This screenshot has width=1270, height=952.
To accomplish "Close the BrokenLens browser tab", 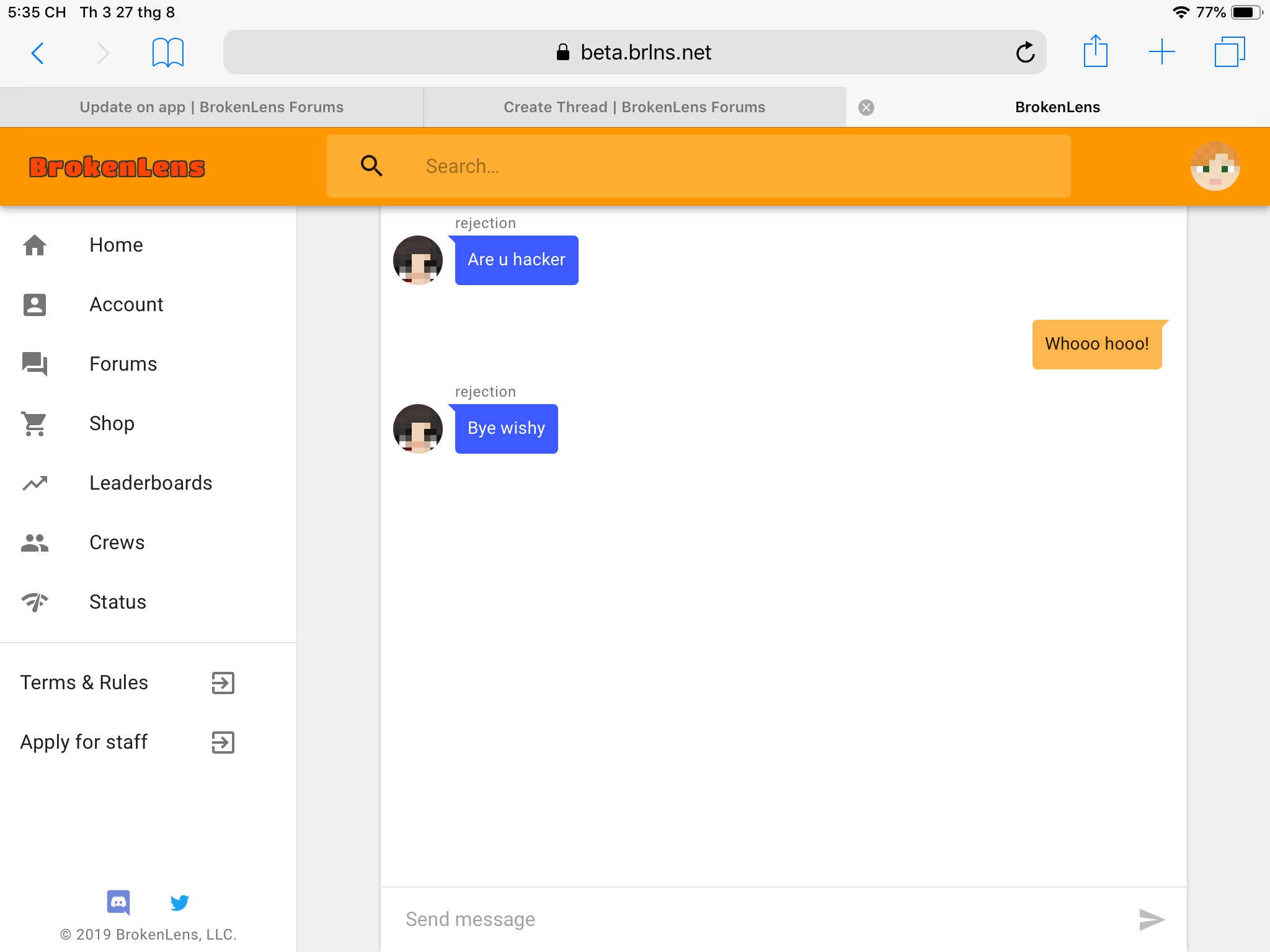I will (866, 108).
